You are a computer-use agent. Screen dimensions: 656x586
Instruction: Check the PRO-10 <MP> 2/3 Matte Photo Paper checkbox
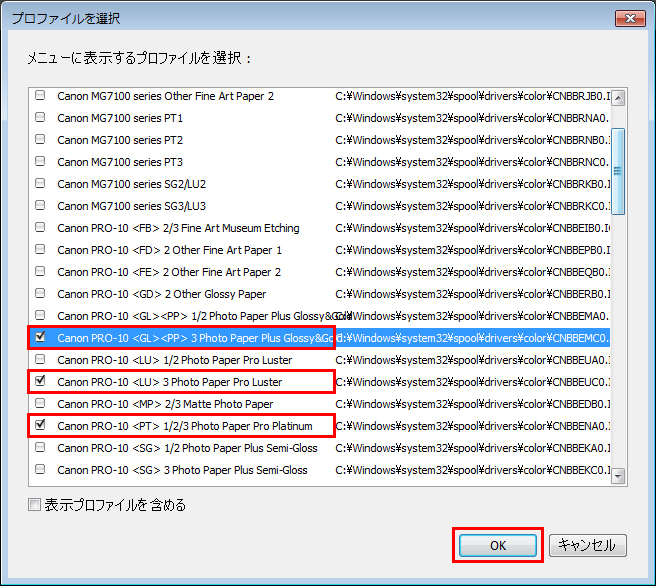40,403
